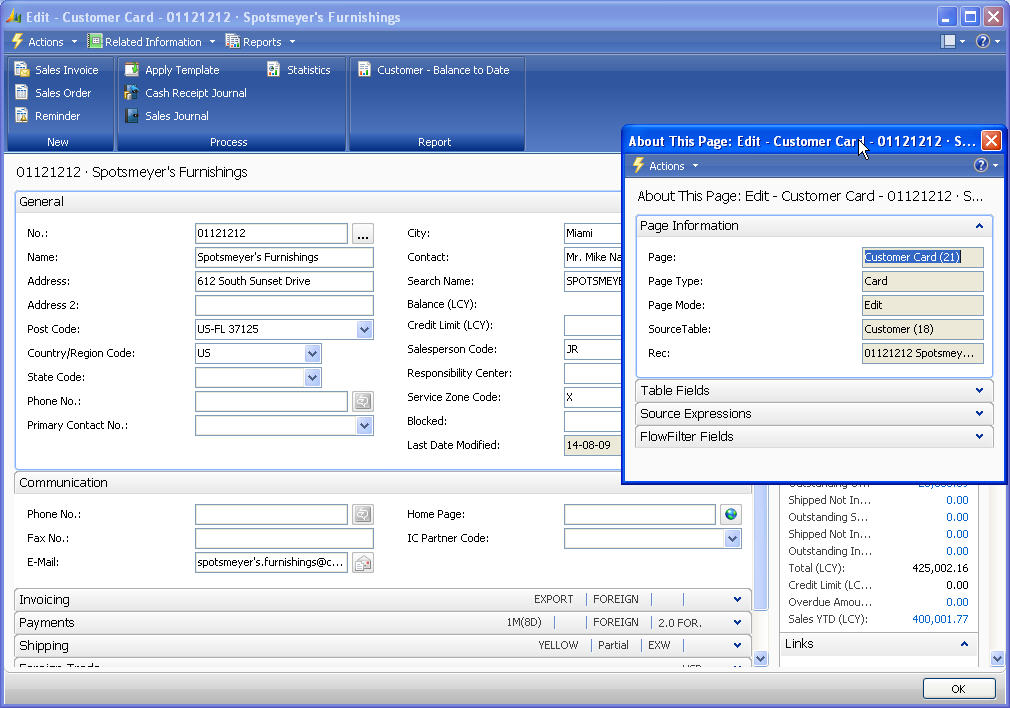1010x708 pixels.
Task: Click the customize layout icon in main window
Action: [948, 41]
